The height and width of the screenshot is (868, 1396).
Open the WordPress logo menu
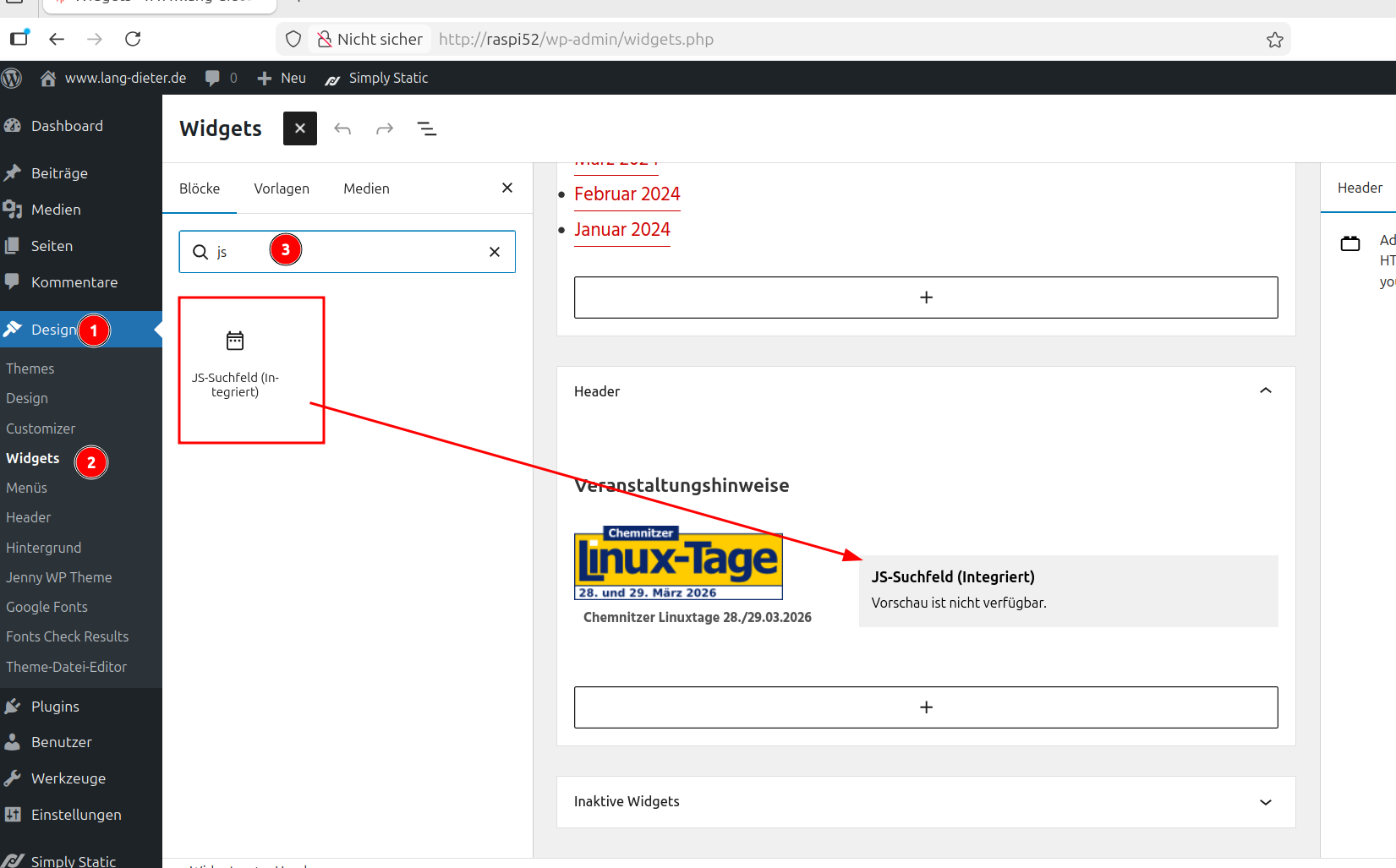(x=12, y=78)
